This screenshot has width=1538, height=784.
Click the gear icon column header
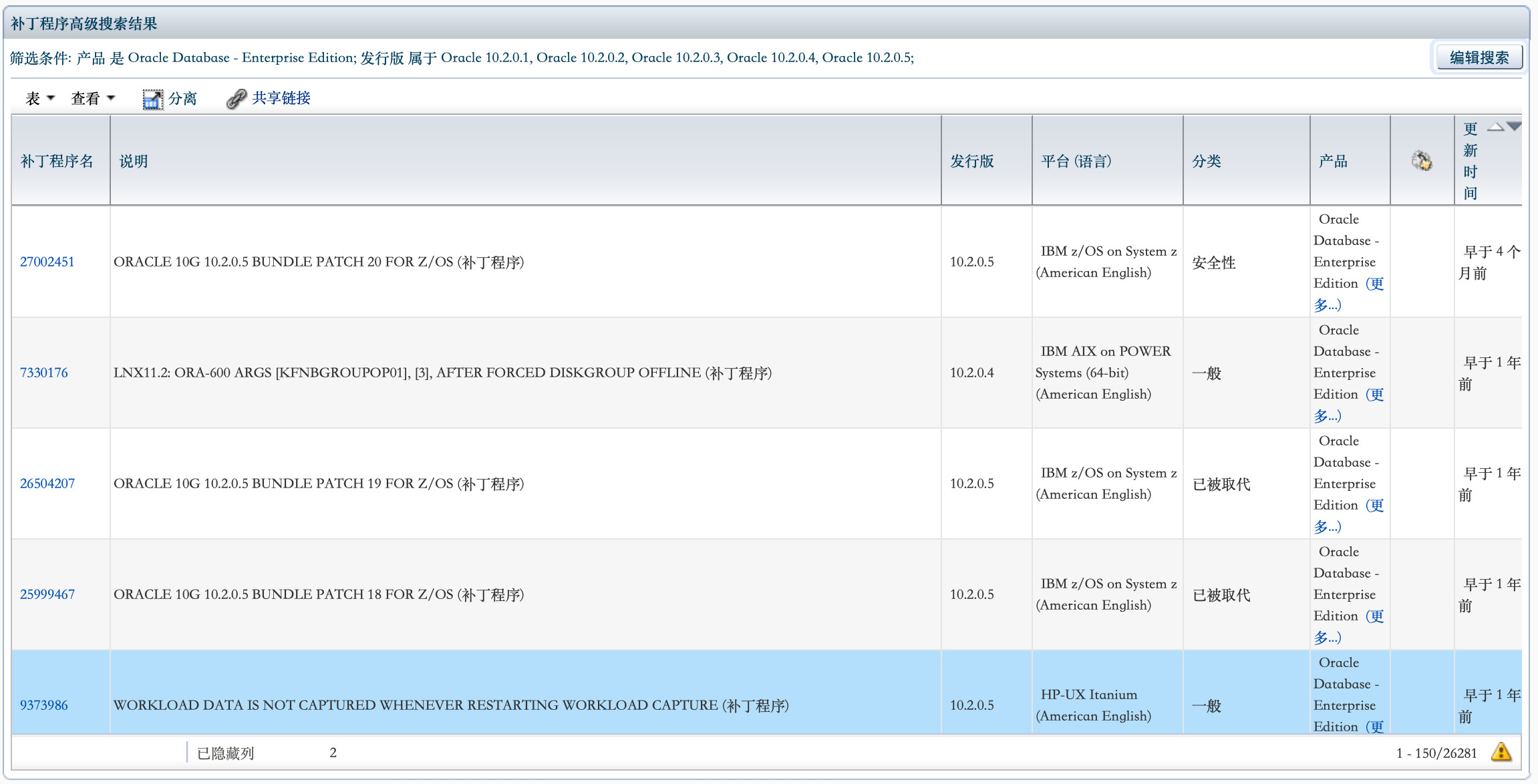point(1421,161)
